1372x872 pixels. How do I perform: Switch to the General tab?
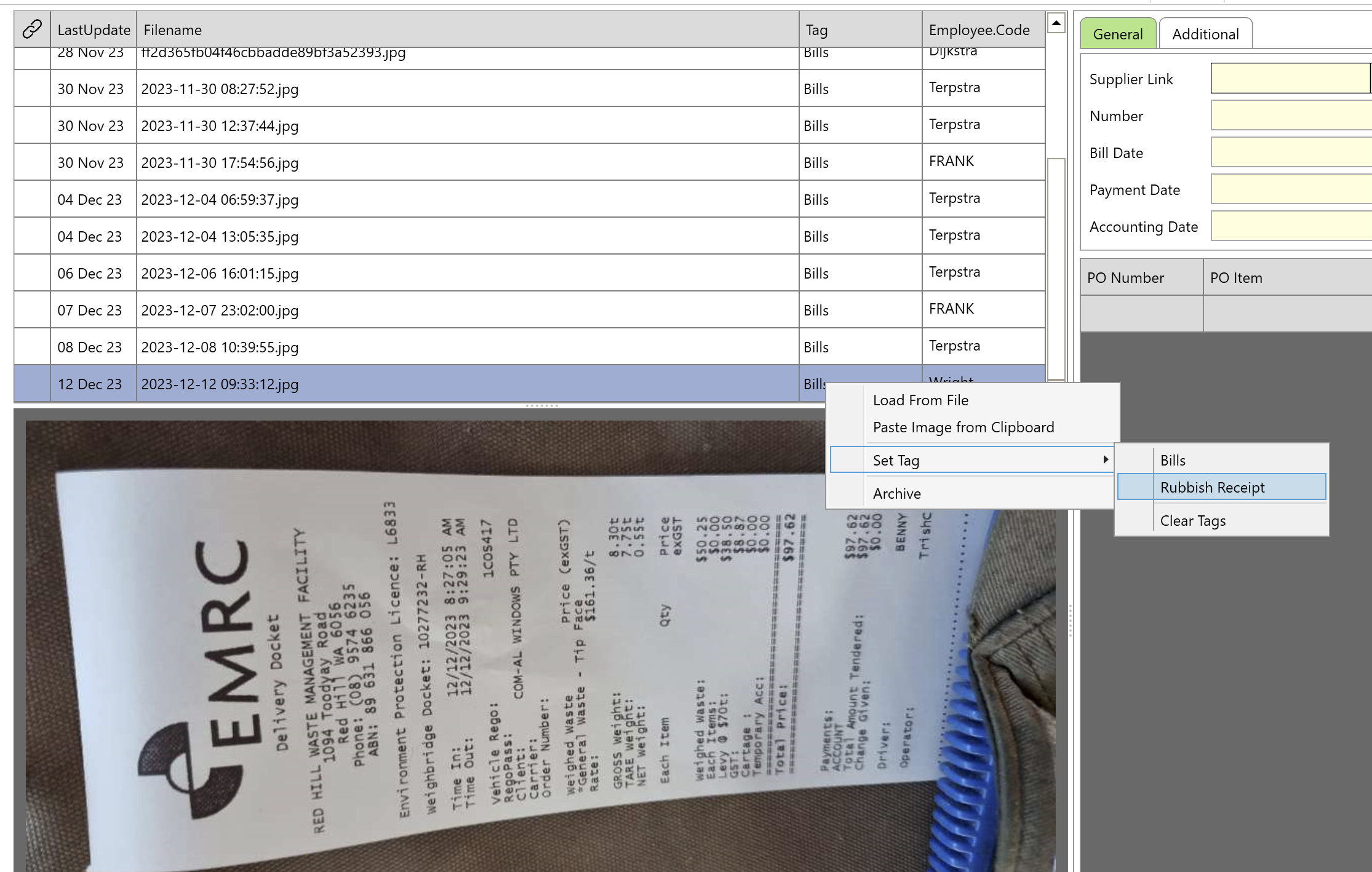[x=1118, y=34]
